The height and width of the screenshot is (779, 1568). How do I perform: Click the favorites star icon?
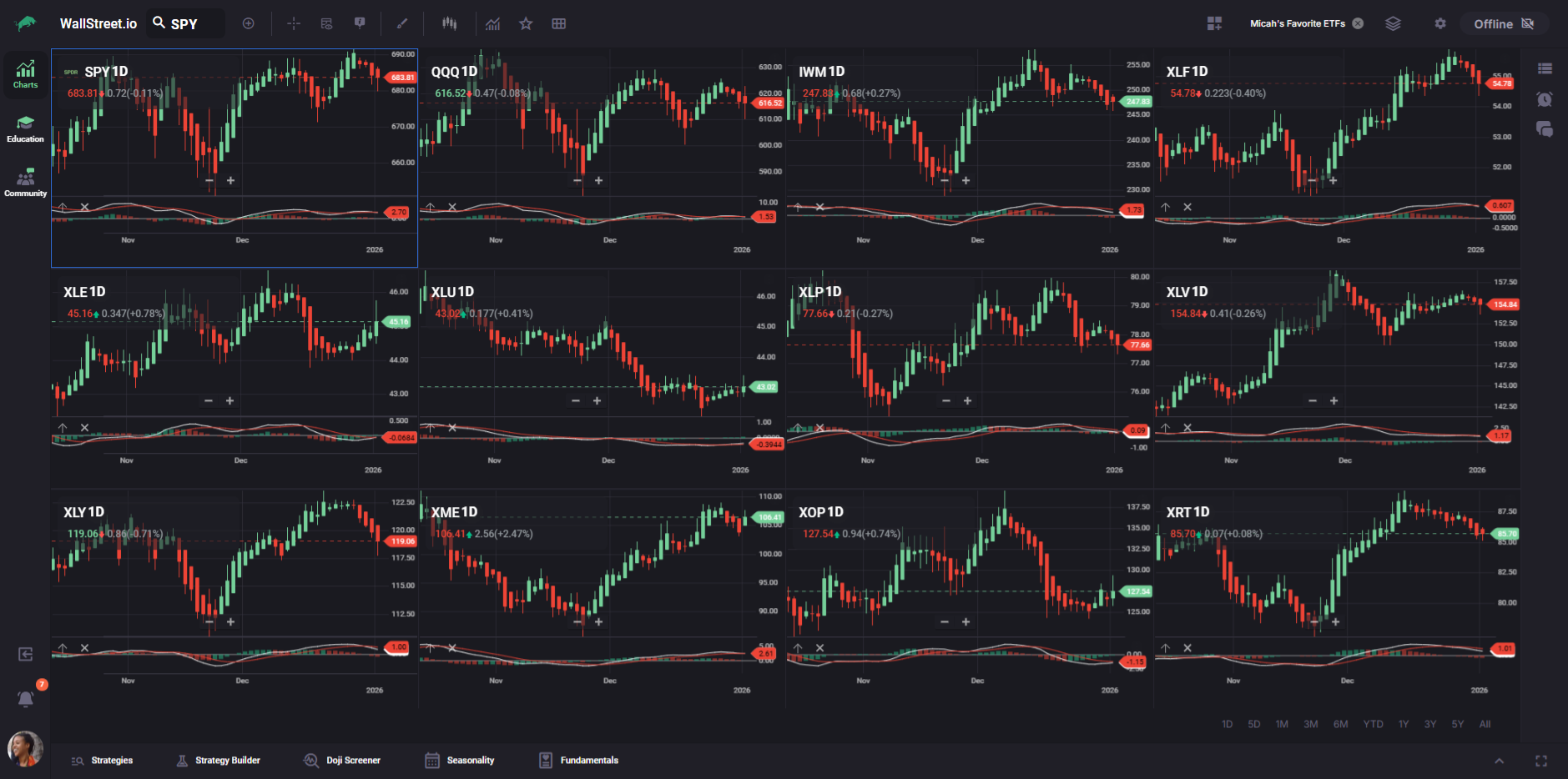526,23
